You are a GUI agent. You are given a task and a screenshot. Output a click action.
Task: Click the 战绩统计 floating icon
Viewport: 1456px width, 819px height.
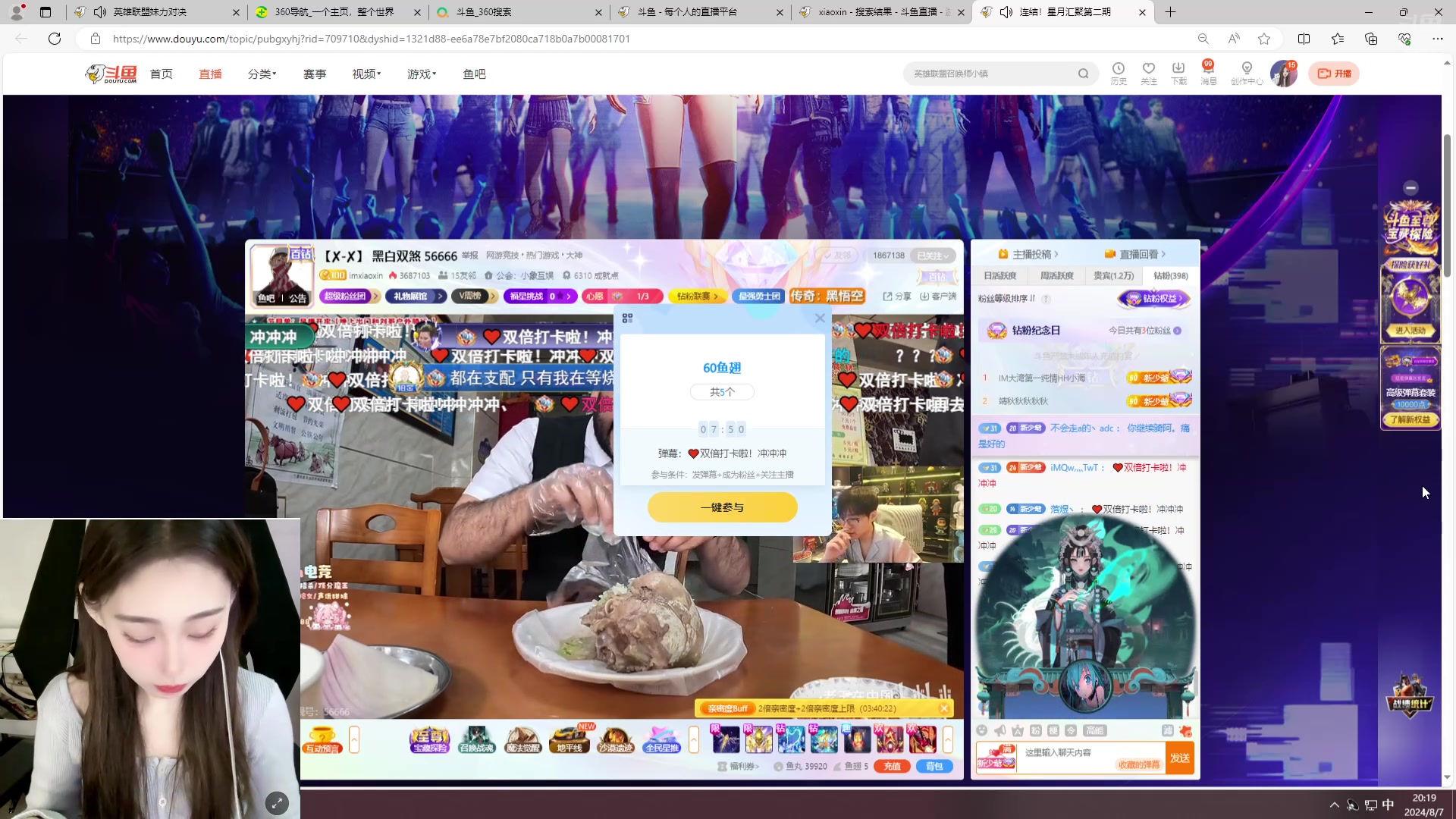[1410, 695]
